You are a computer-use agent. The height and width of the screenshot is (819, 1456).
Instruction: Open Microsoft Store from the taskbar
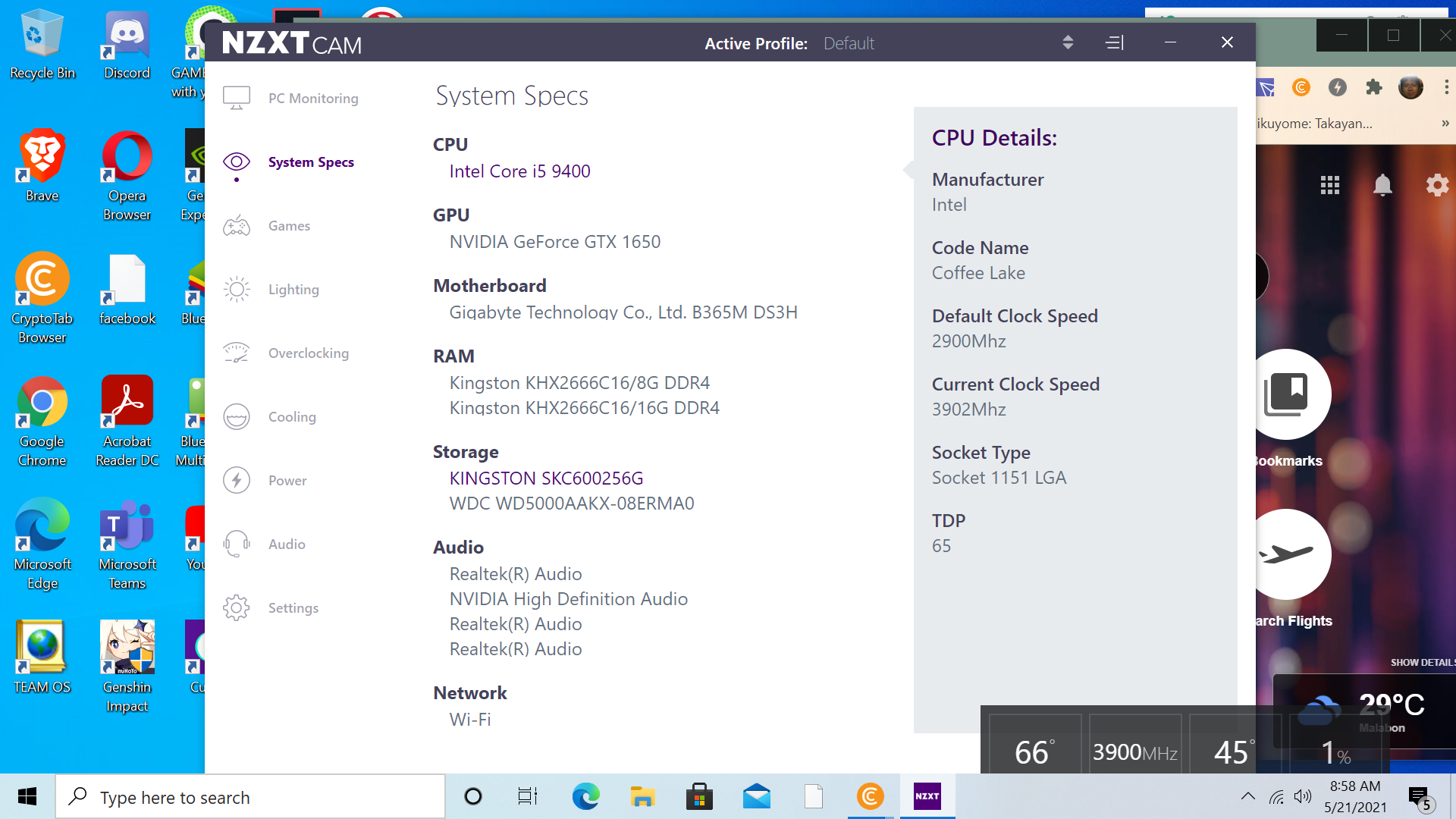coord(699,796)
